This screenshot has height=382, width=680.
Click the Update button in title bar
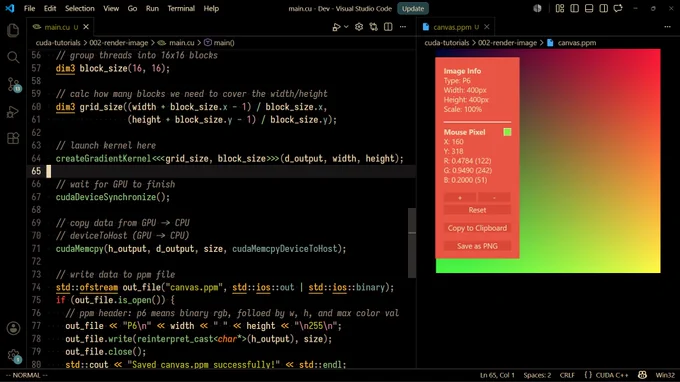click(x=413, y=8)
